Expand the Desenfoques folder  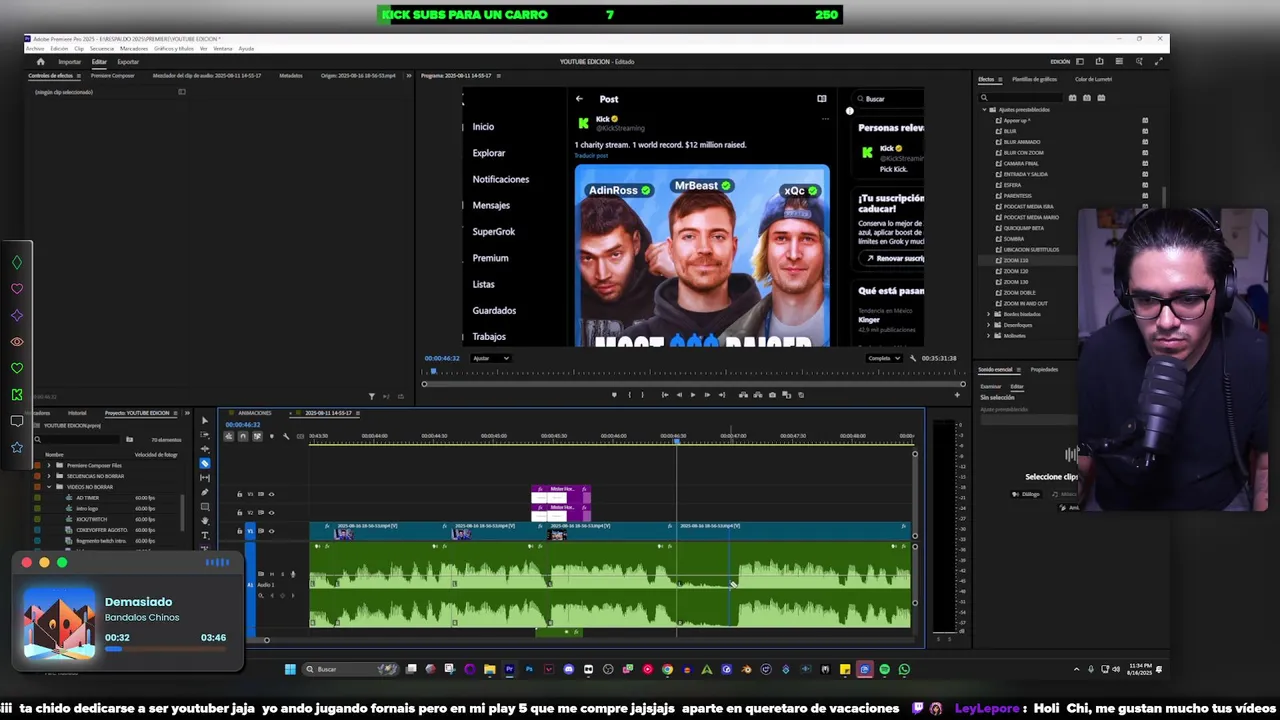click(x=989, y=325)
